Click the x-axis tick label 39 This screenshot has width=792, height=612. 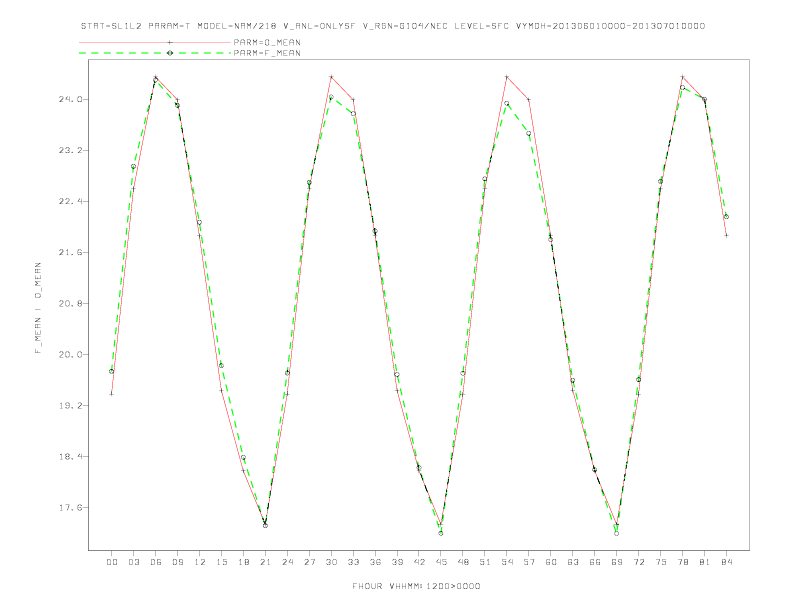click(x=397, y=562)
